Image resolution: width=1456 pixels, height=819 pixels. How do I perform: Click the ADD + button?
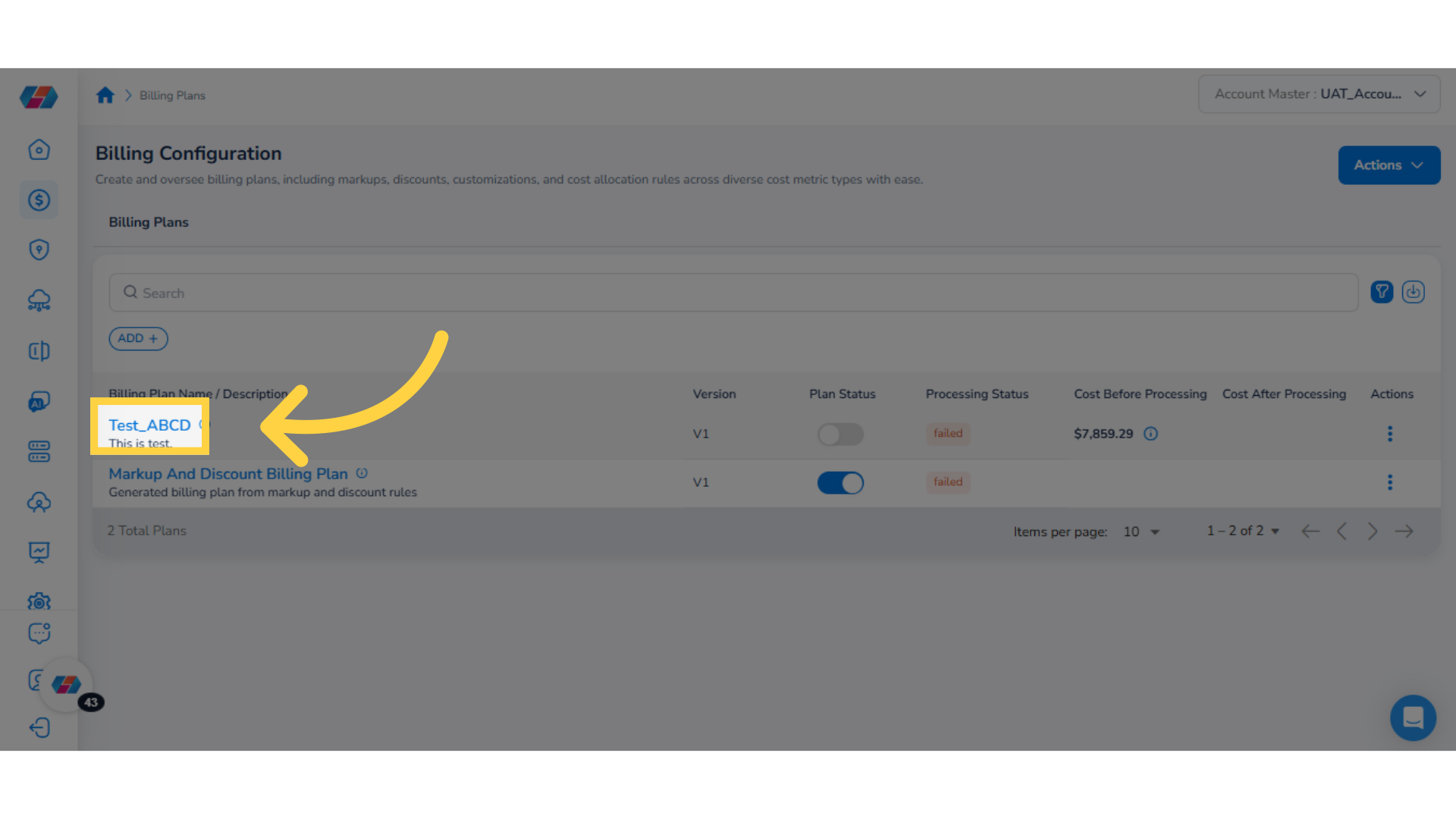coord(138,338)
